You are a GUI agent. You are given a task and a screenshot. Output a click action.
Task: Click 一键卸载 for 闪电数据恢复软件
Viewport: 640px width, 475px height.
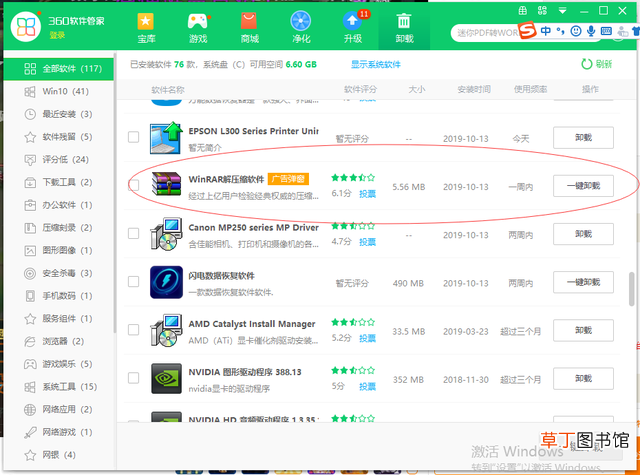tap(583, 282)
